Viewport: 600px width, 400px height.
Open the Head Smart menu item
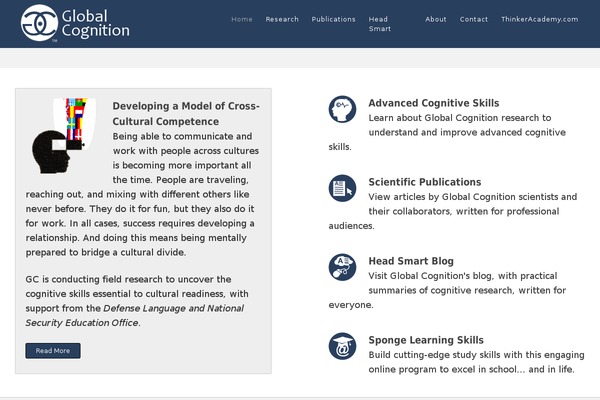click(380, 24)
